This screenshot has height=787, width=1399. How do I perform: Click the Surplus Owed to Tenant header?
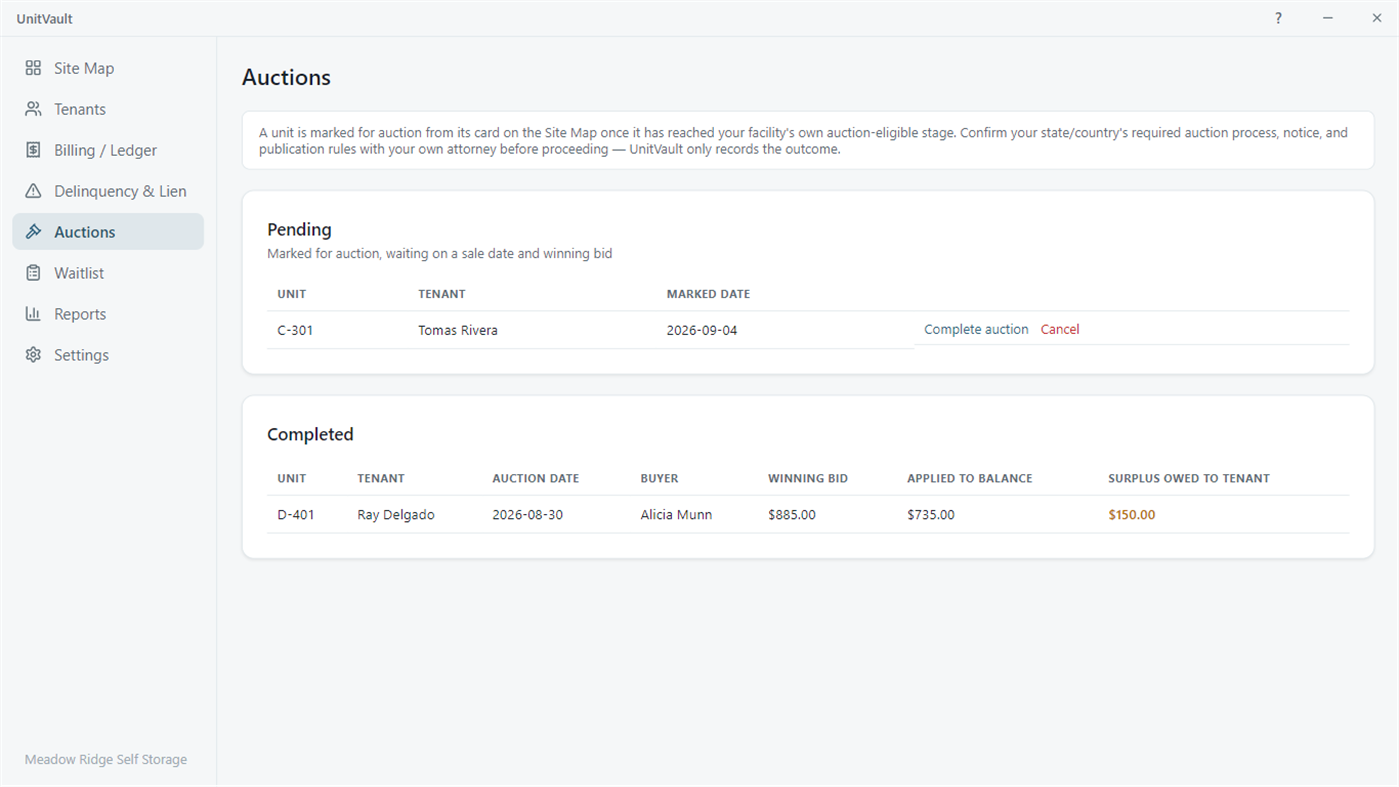click(x=1189, y=478)
